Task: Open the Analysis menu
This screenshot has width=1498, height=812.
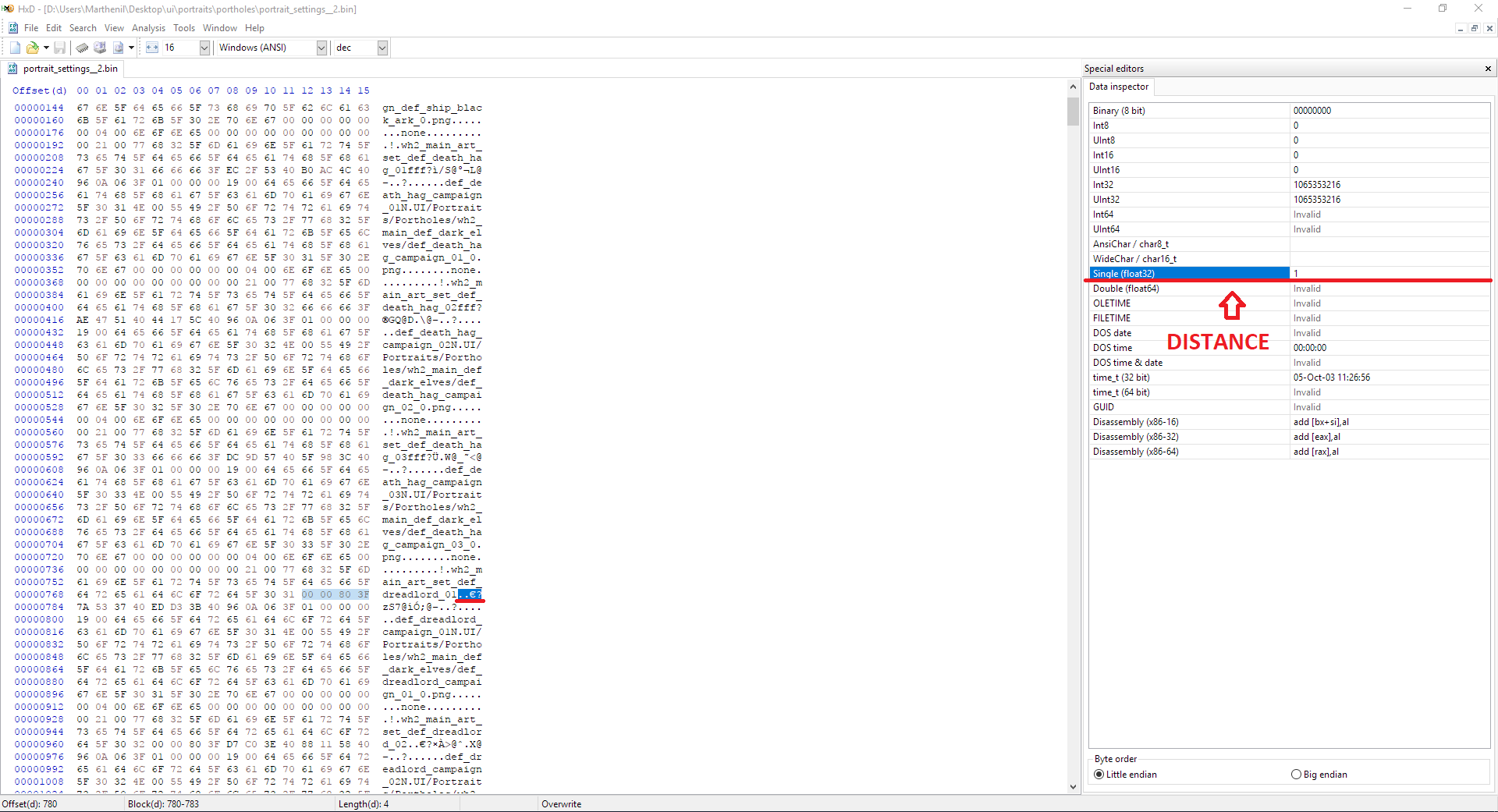Action: coord(148,28)
